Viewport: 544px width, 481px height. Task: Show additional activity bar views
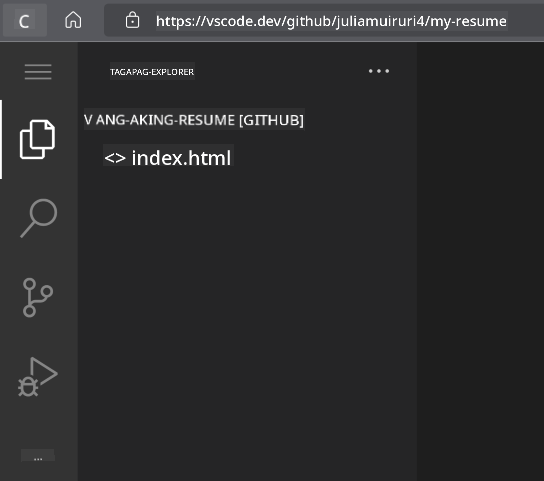[x=38, y=455]
